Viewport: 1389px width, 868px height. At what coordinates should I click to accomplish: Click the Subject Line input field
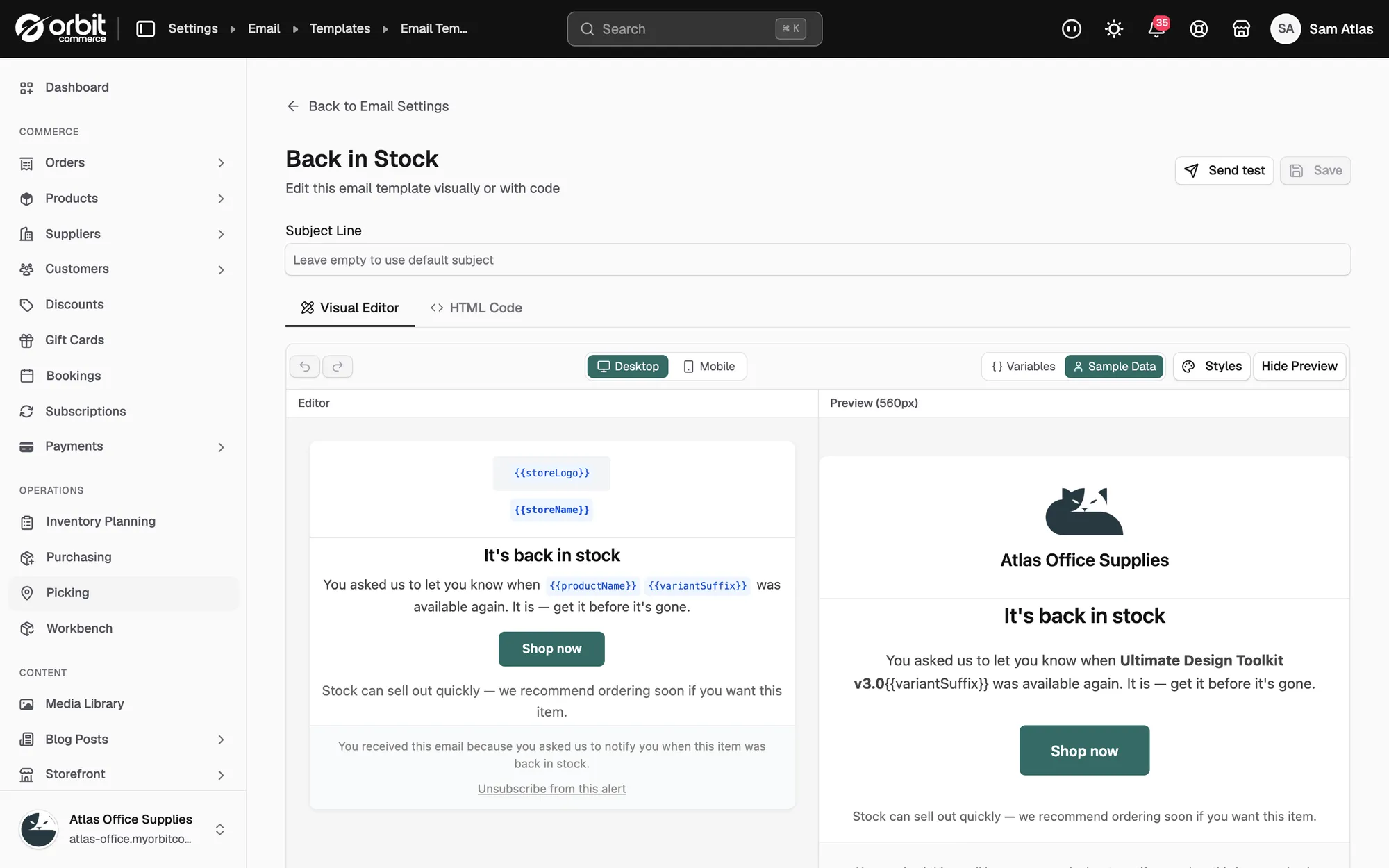point(817,260)
